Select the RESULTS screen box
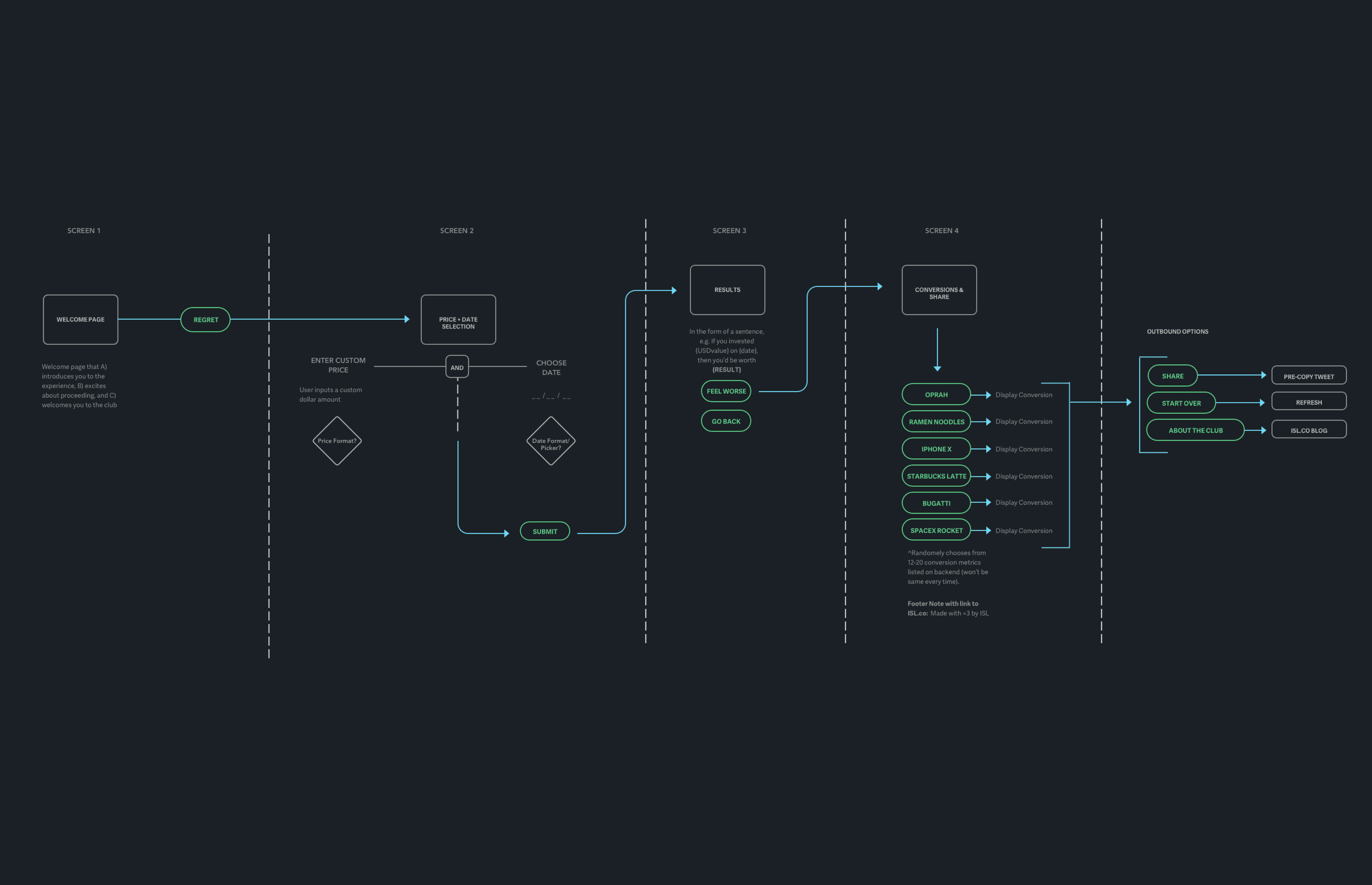Viewport: 1372px width, 885px height. click(x=727, y=290)
